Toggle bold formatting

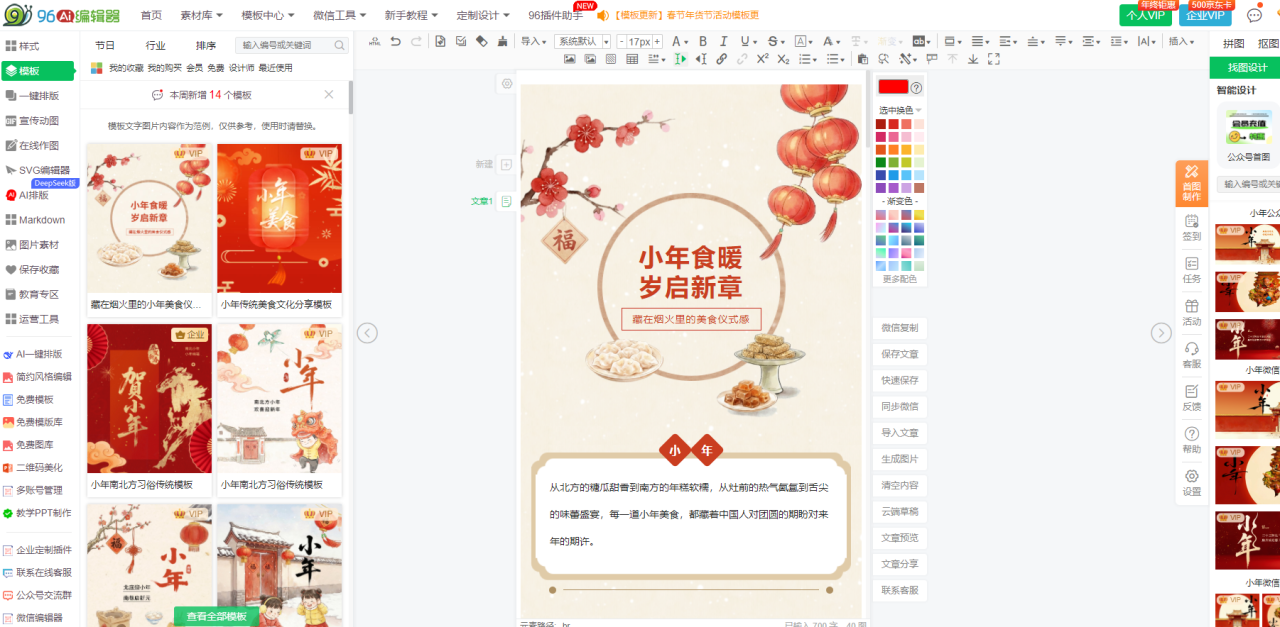pos(702,41)
